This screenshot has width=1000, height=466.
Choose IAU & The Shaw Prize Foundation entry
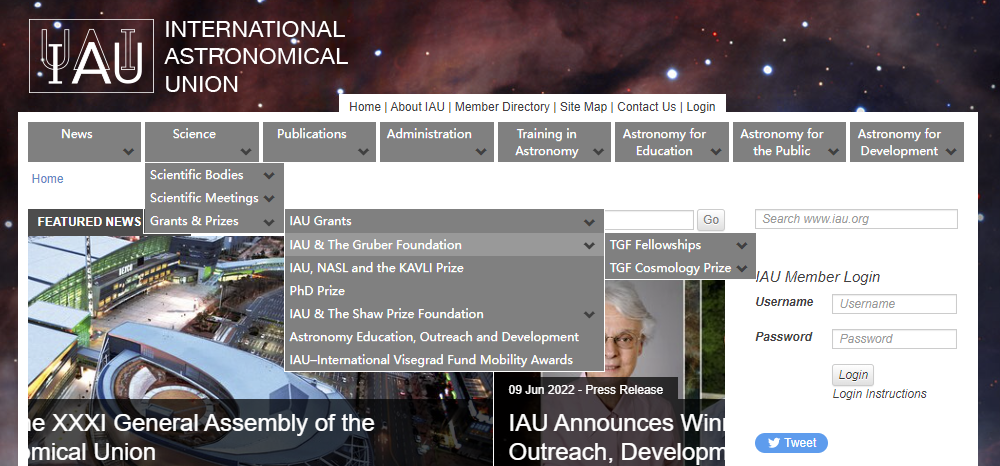coord(444,313)
